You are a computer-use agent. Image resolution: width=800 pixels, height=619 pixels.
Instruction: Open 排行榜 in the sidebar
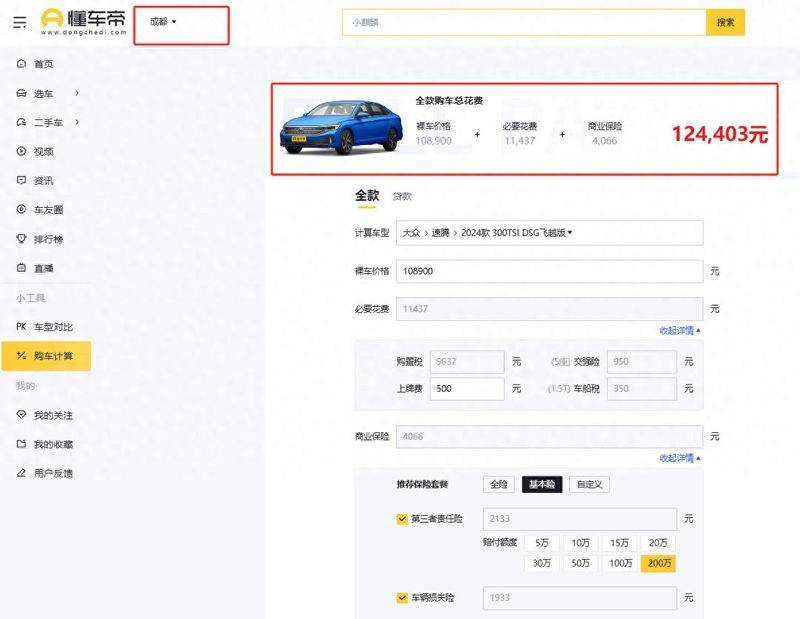[x=48, y=239]
